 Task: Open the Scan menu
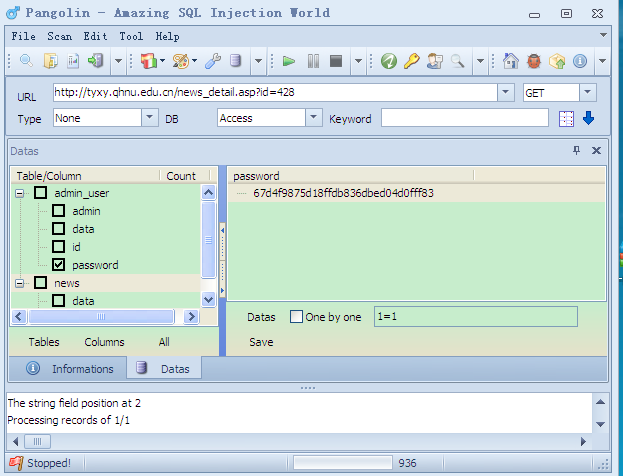pos(60,36)
